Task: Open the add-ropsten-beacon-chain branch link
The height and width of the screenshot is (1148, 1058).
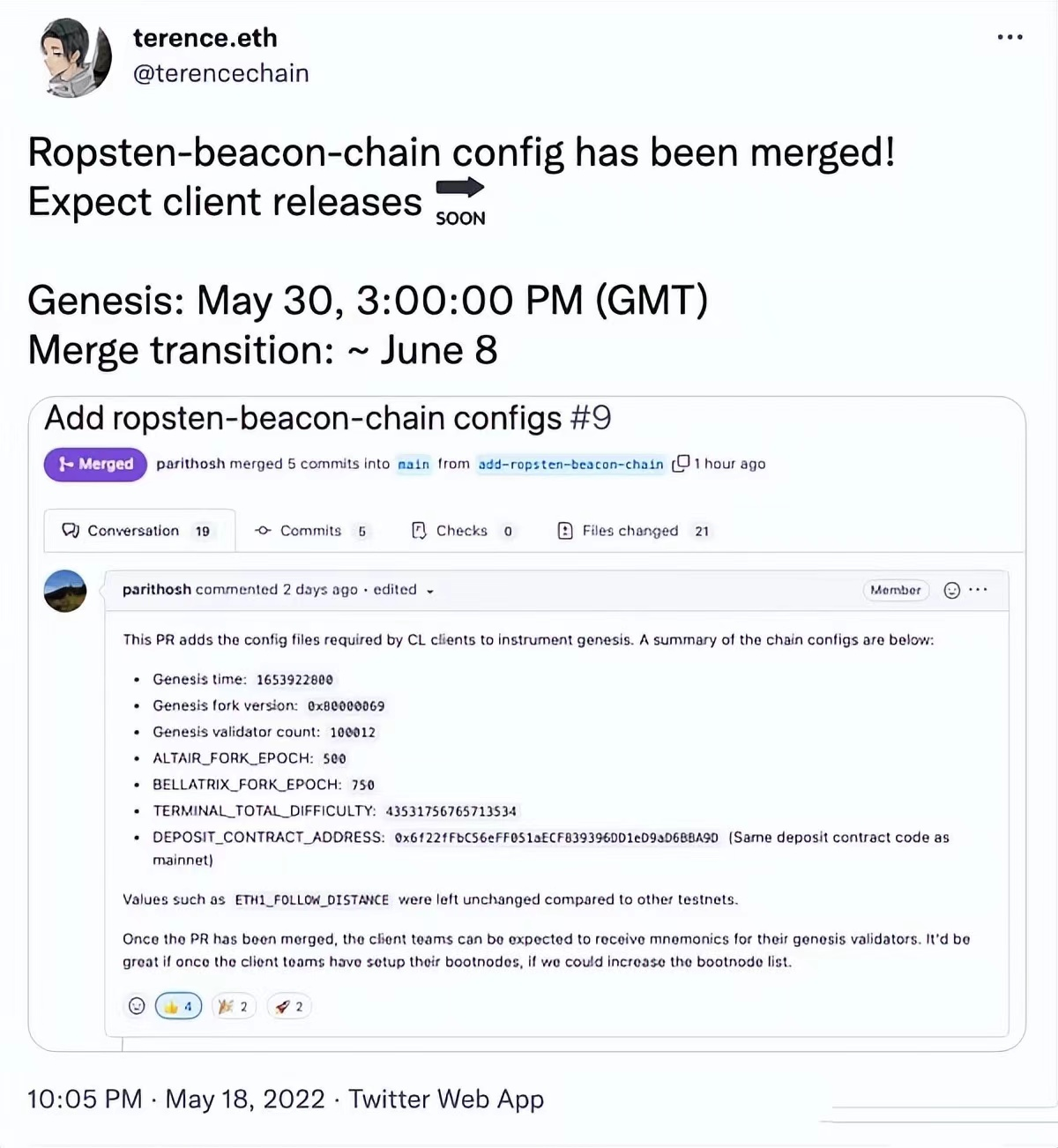Action: tap(570, 463)
